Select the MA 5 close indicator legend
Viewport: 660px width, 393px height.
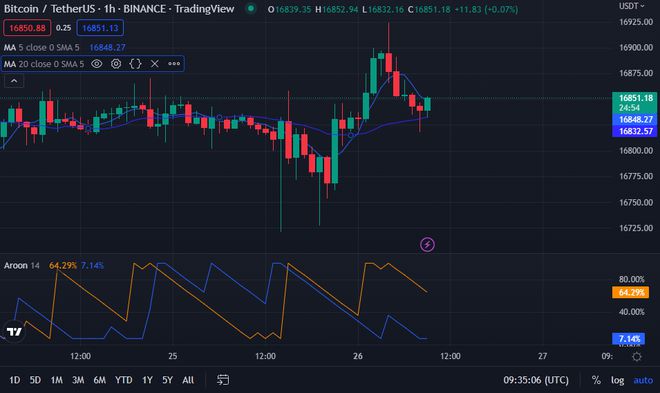pyautogui.click(x=42, y=48)
